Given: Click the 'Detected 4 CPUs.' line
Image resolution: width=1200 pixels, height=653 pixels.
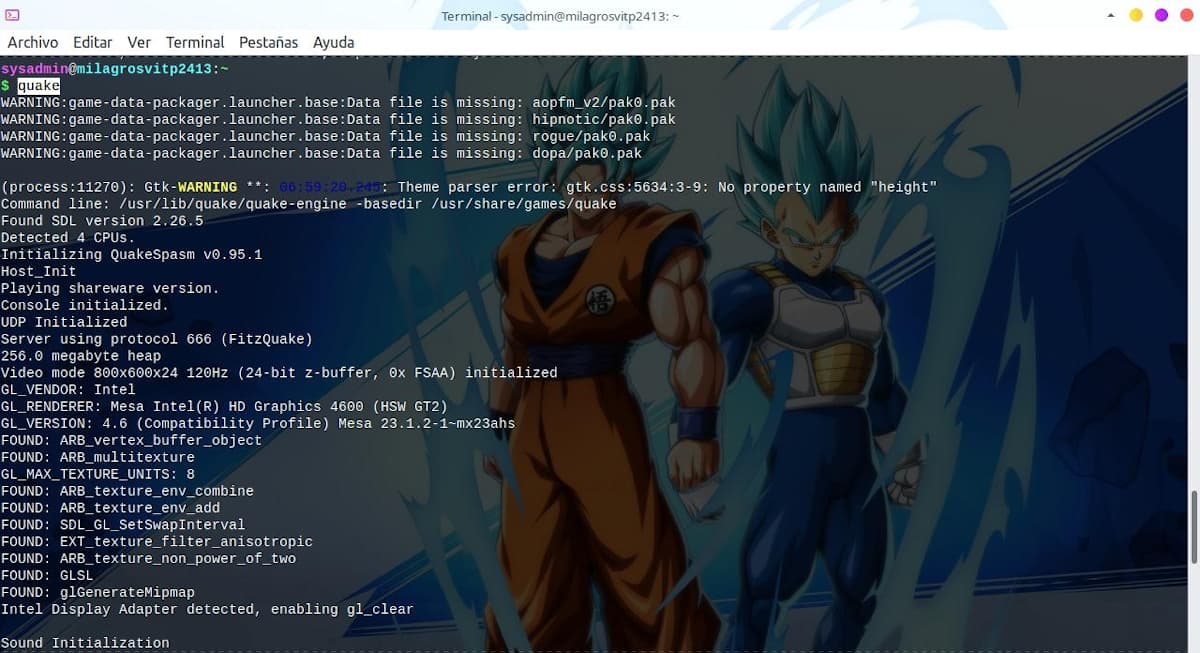Looking at the screenshot, I should (68, 238).
